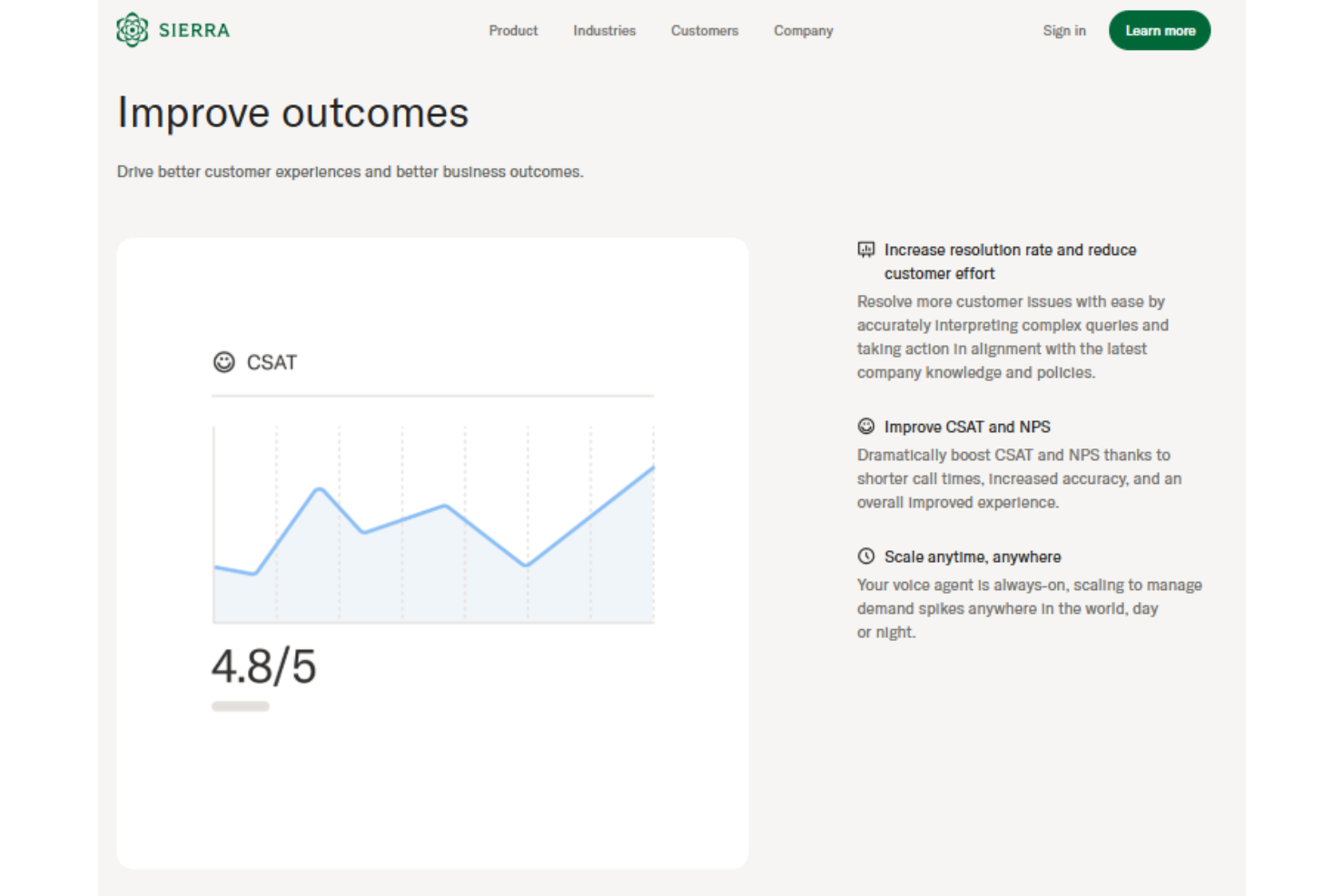Select the Scale anytime, anywhere heading
The width and height of the screenshot is (1344, 896).
coord(972,556)
